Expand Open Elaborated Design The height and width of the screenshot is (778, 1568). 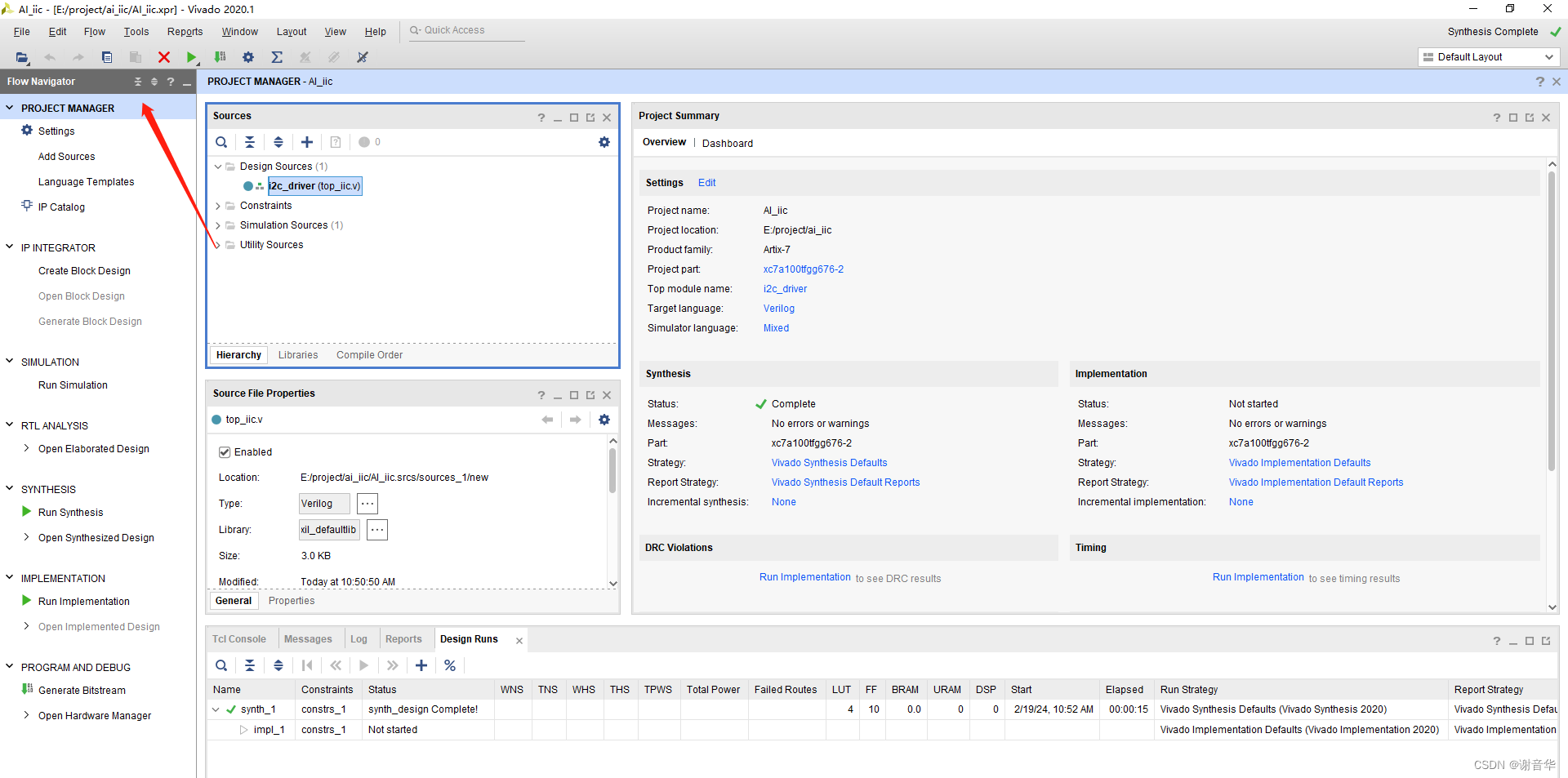click(x=27, y=448)
